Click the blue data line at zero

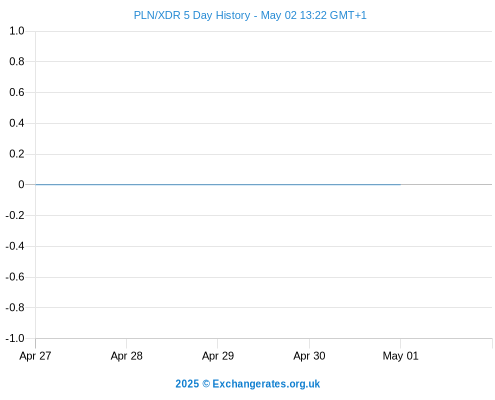[x=218, y=184]
